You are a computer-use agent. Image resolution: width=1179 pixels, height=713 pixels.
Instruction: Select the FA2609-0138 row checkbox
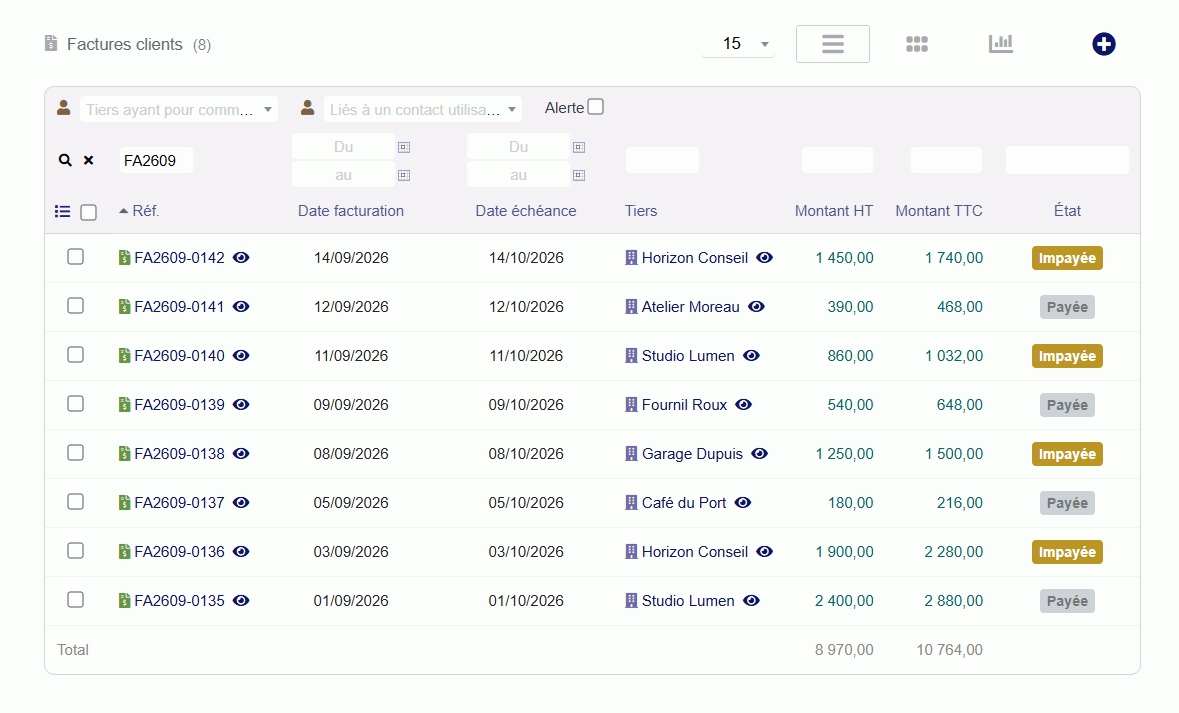coord(75,453)
